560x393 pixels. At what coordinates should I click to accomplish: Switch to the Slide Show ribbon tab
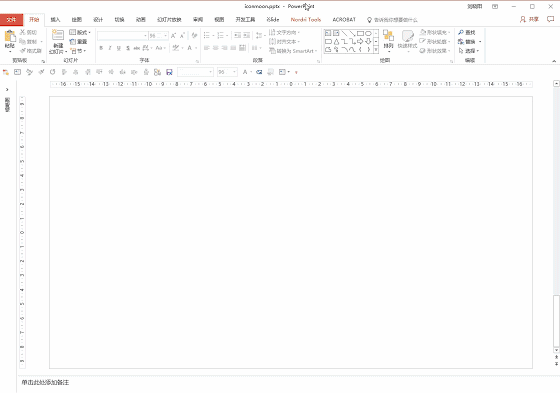[x=169, y=20]
